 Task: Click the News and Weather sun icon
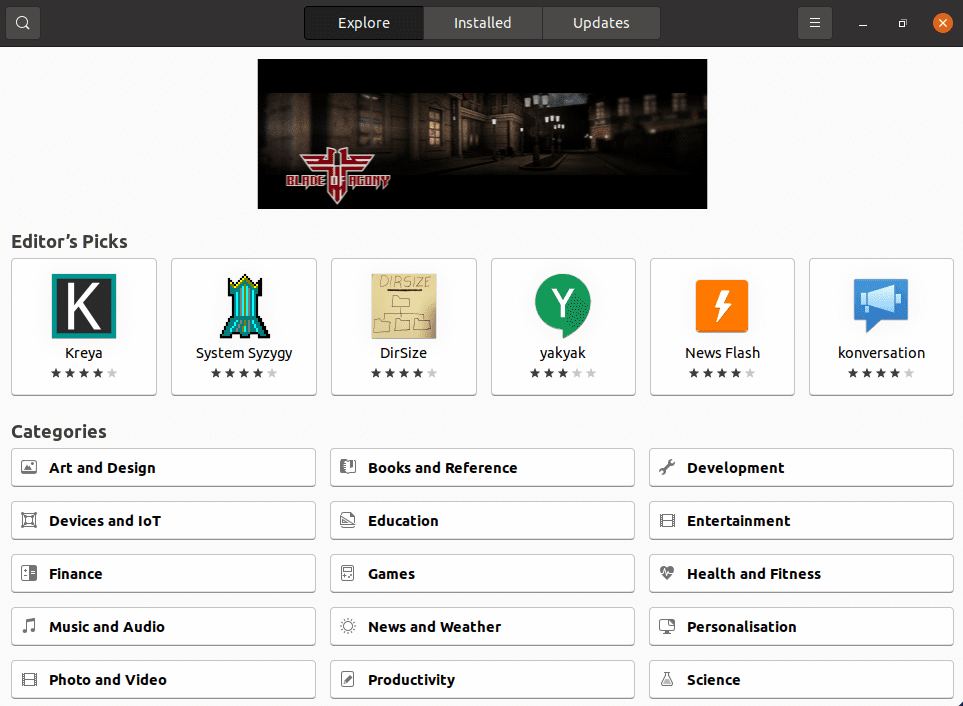[x=348, y=626]
